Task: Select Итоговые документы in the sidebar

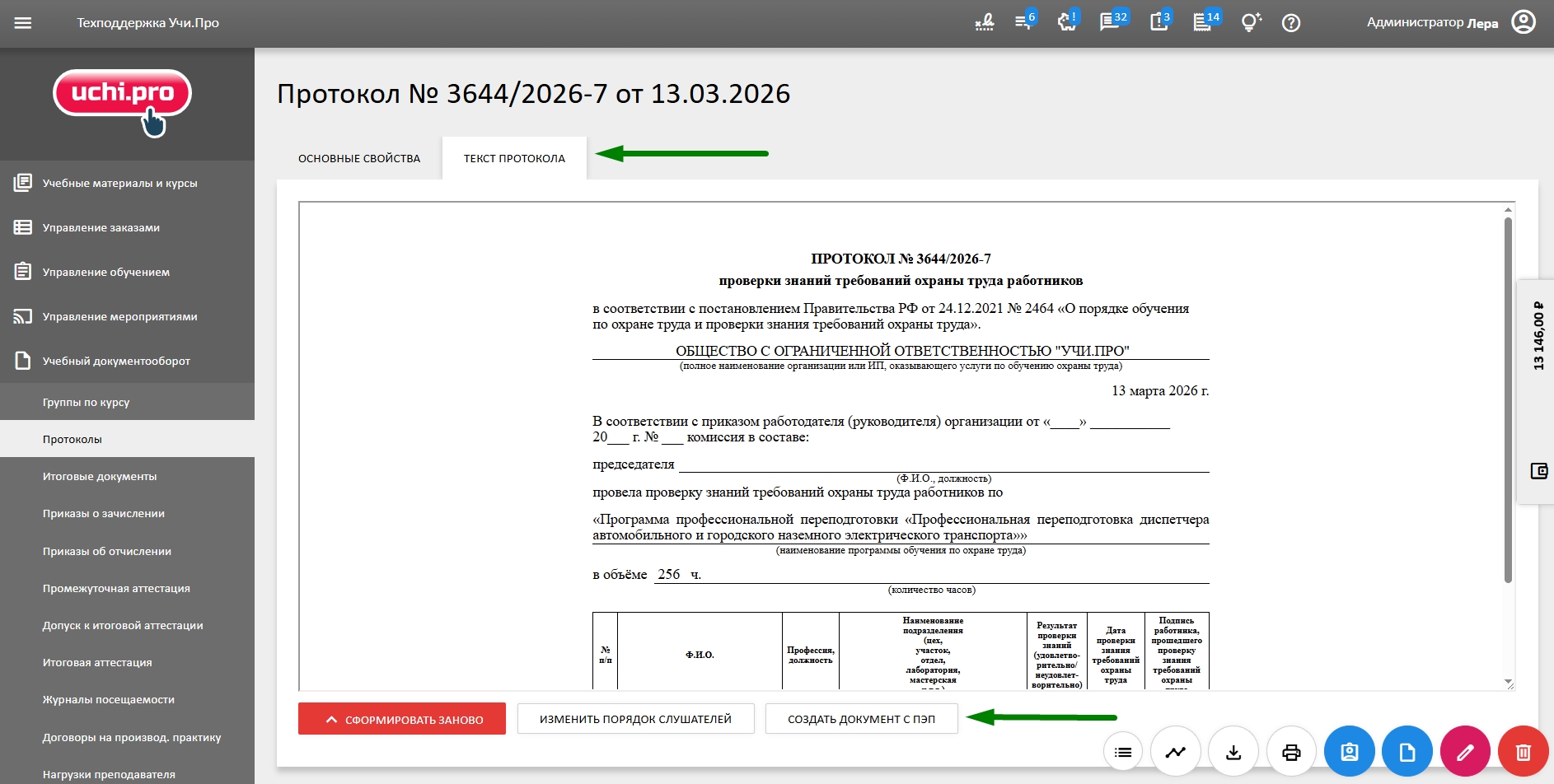Action: pyautogui.click(x=100, y=476)
